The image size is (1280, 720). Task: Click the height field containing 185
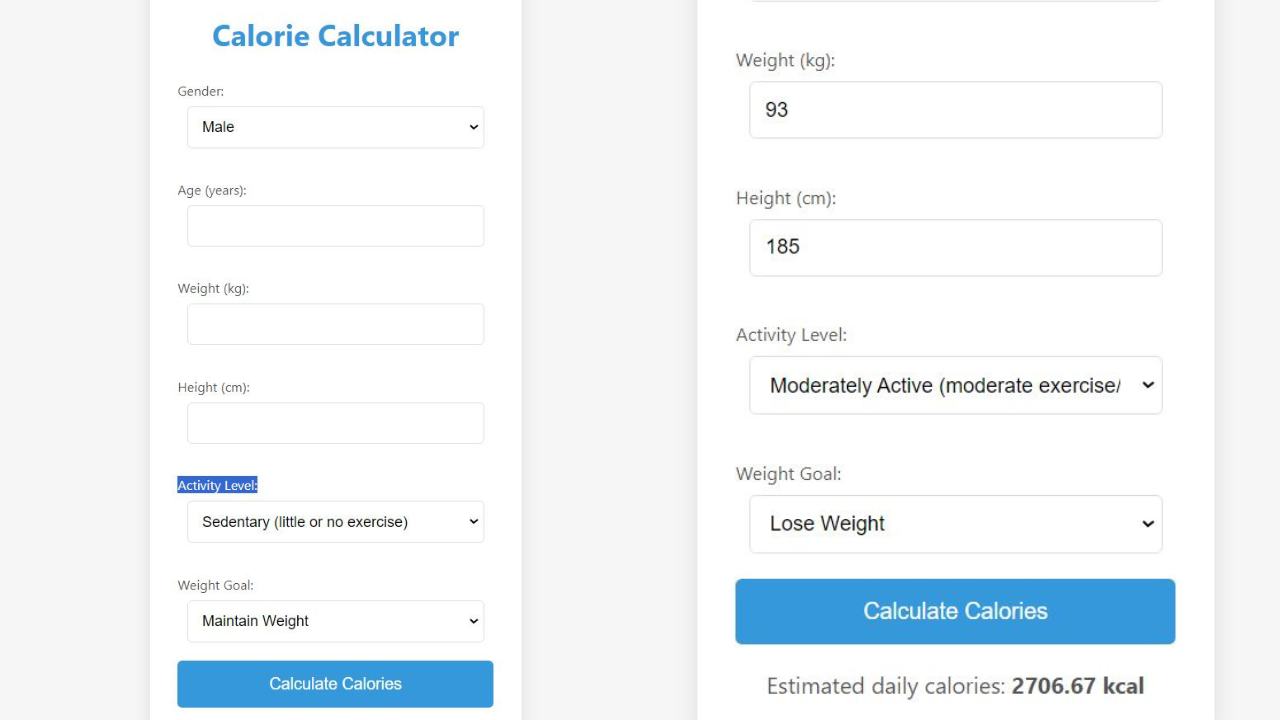tap(955, 247)
